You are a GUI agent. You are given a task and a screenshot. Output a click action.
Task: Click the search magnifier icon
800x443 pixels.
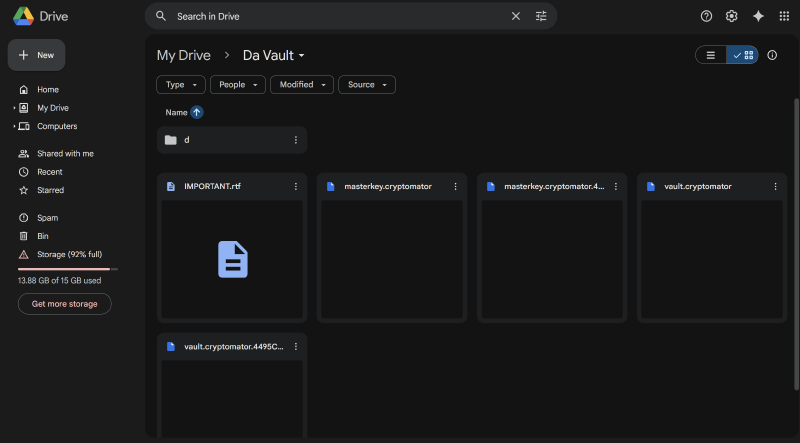coord(161,16)
